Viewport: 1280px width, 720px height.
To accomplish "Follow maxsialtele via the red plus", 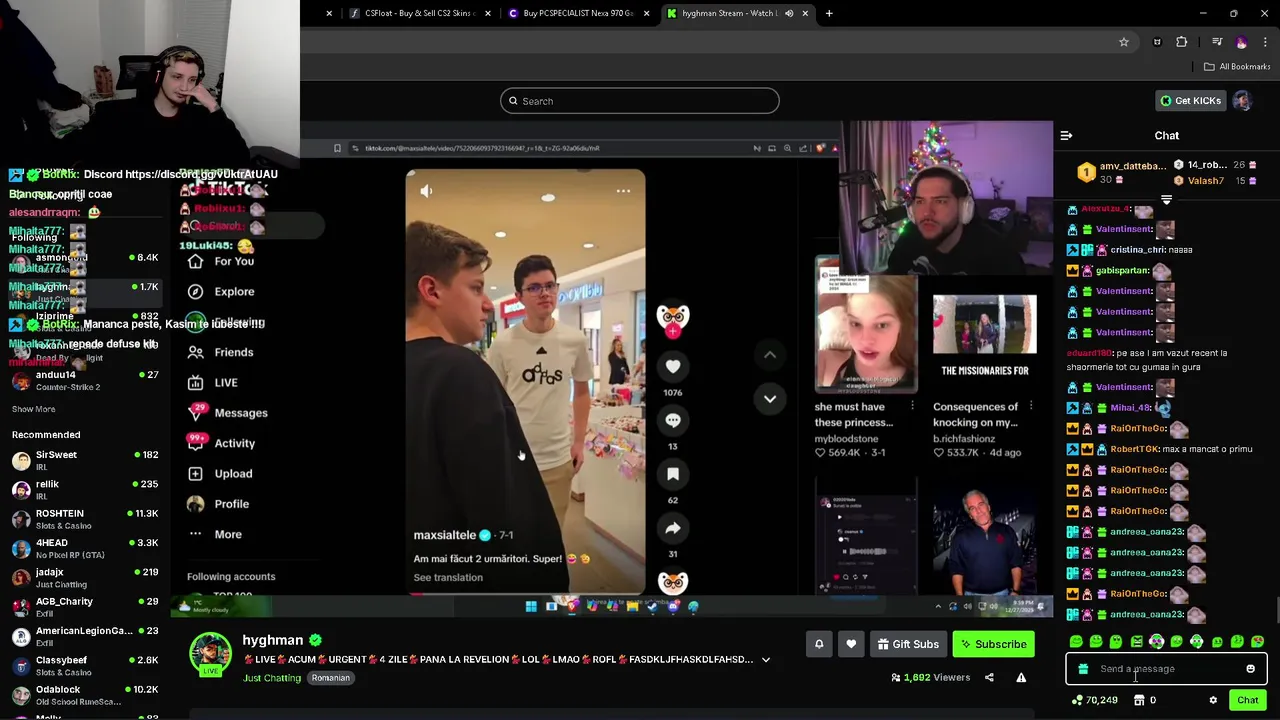I will coord(673,331).
